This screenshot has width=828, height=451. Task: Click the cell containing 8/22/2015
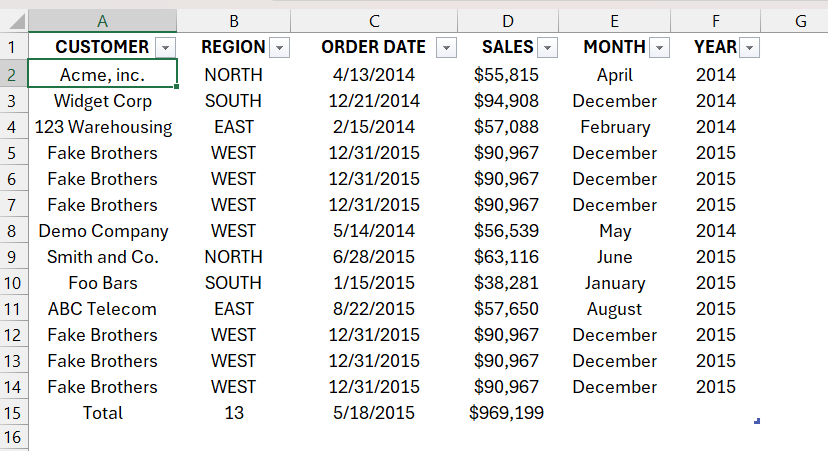tap(374, 309)
